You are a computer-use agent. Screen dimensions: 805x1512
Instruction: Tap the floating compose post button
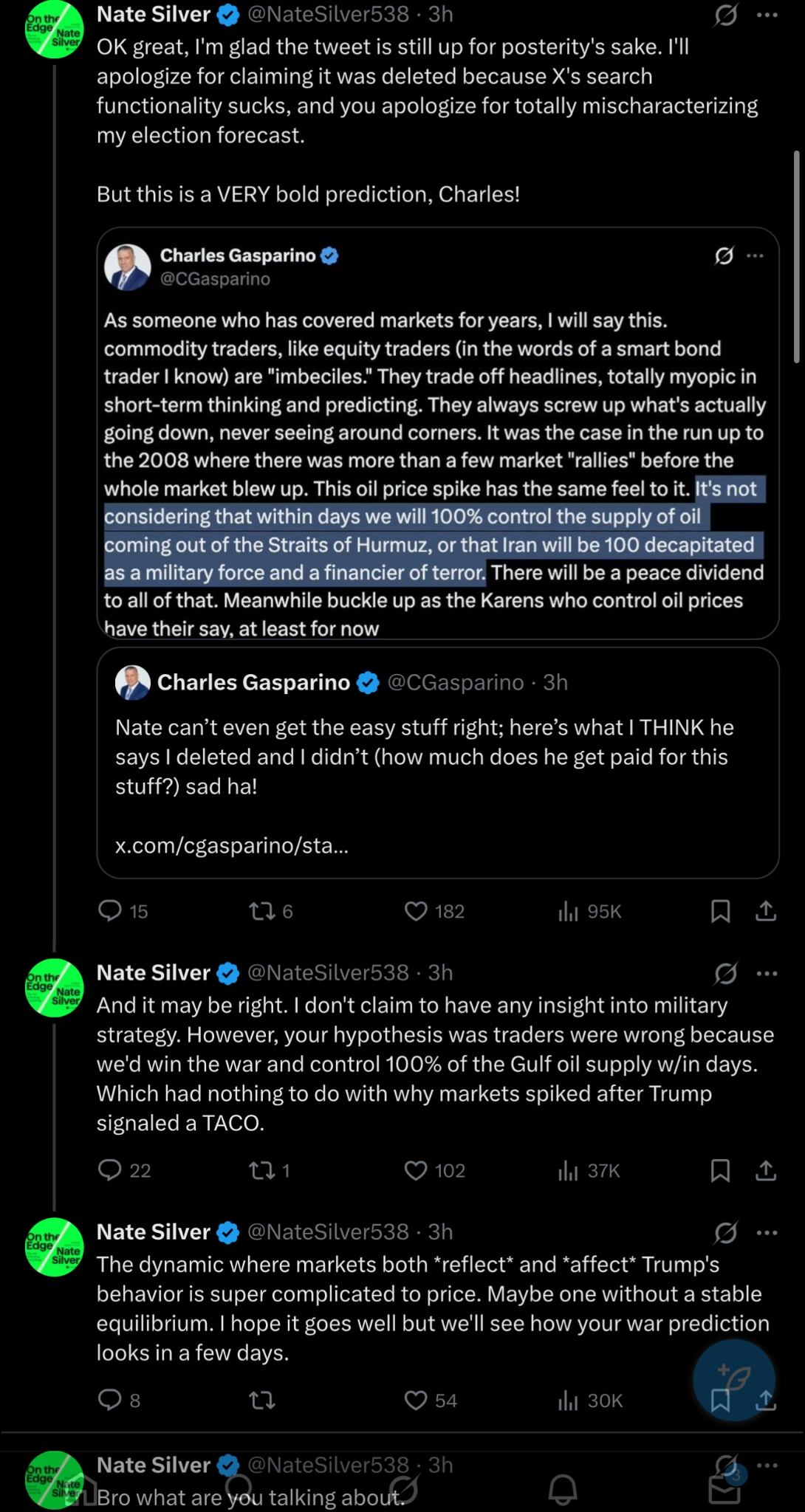coord(733,1379)
